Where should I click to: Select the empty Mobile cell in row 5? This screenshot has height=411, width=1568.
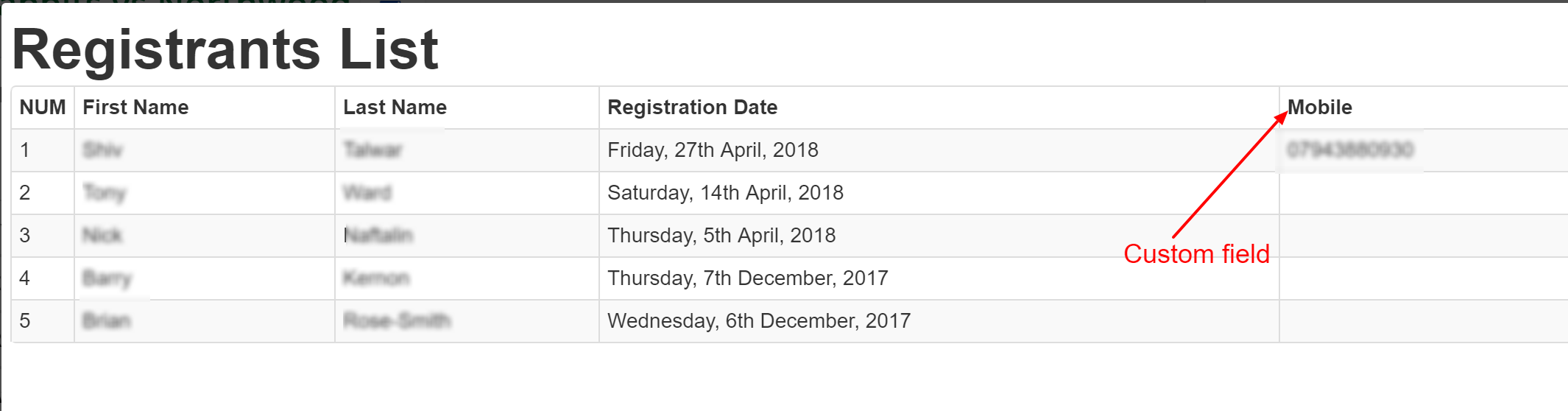coord(1421,321)
